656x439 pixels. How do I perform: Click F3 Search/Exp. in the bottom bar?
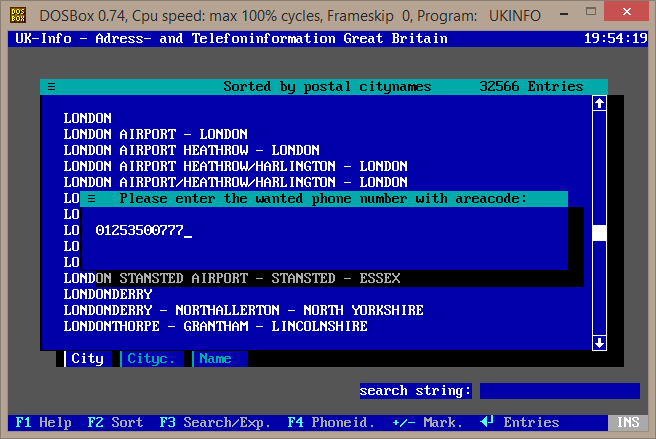pos(215,423)
